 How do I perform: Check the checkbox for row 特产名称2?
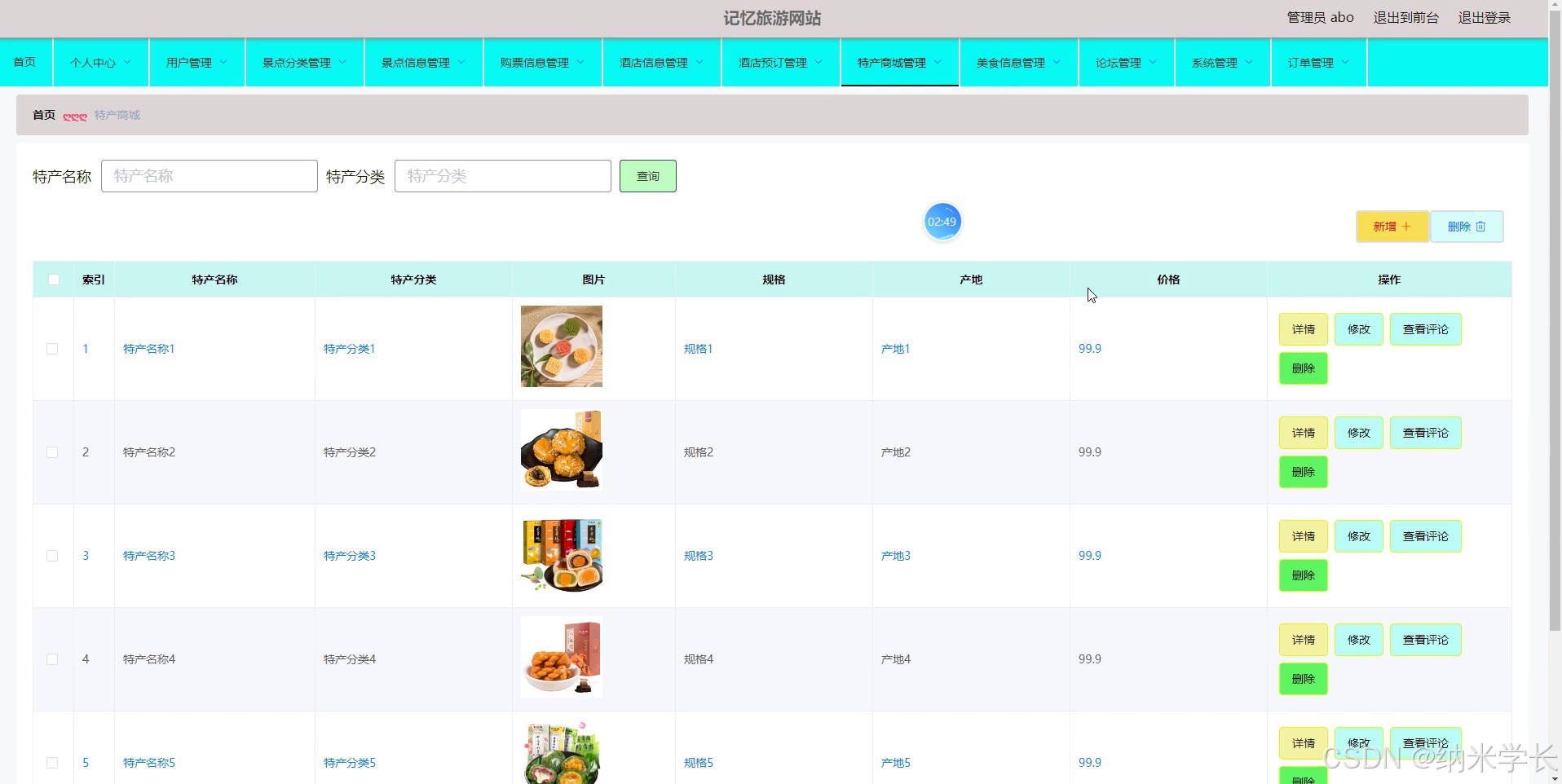click(52, 452)
